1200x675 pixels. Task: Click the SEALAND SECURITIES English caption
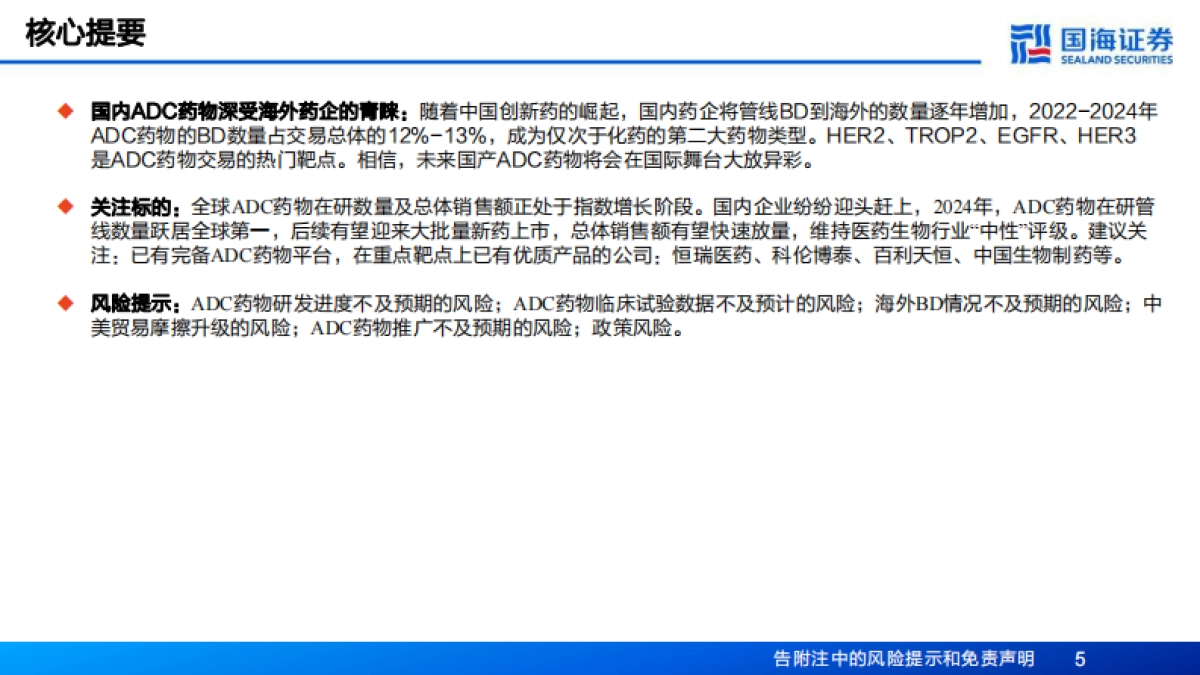coord(1113,60)
